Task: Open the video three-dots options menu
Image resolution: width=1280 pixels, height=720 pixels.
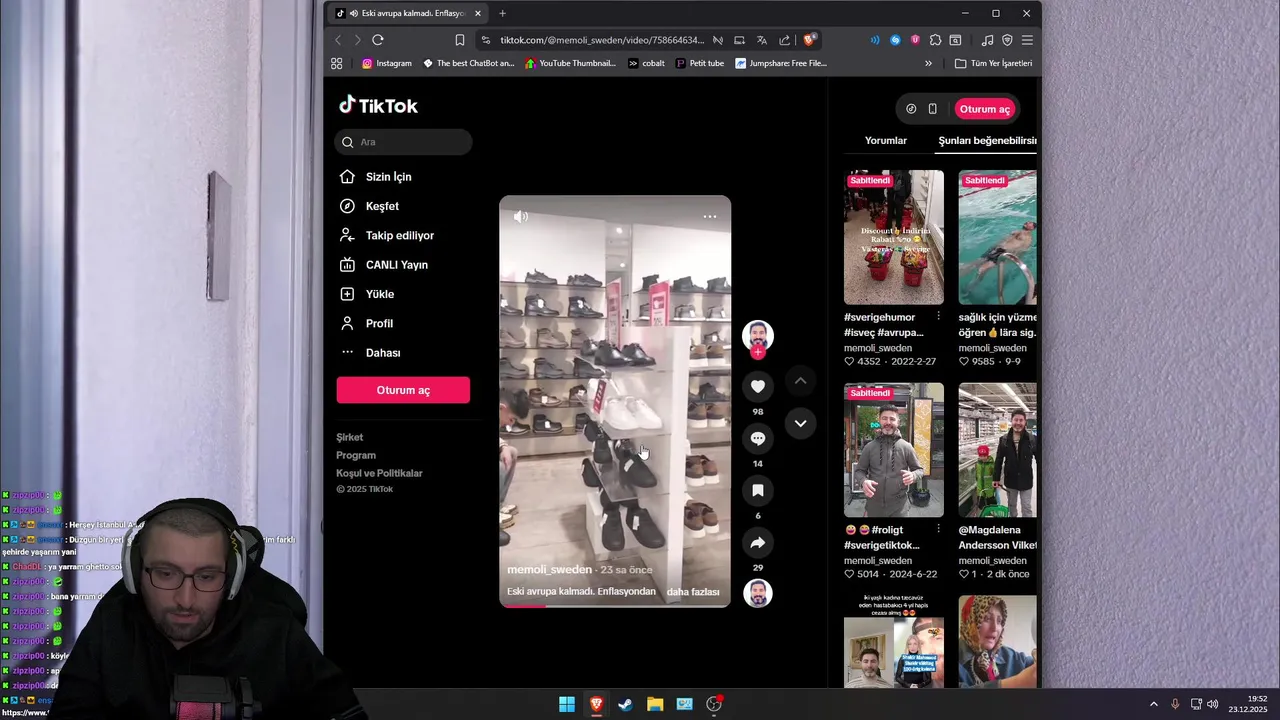Action: [710, 216]
